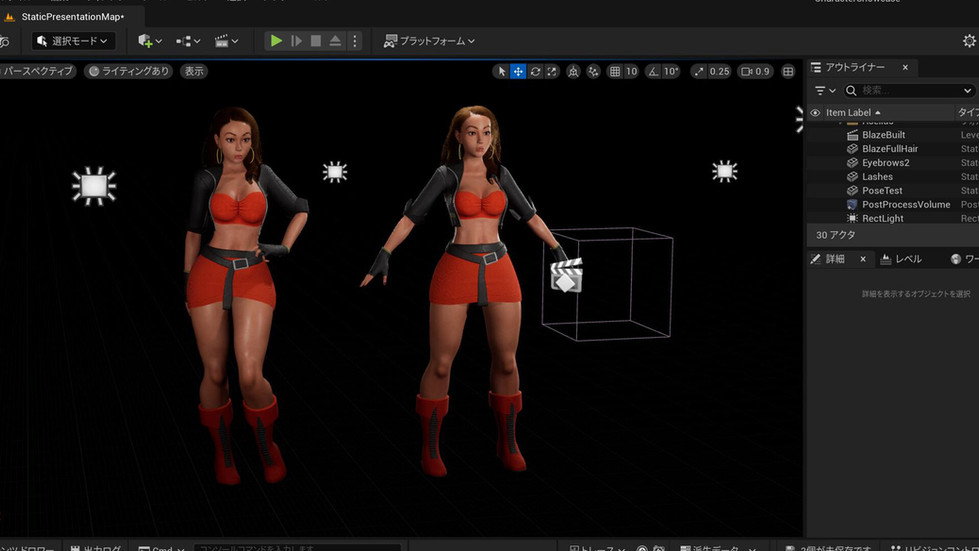This screenshot has height=551, width=979.
Task: Click the BlazeBuilt level sequence icon
Action: (852, 135)
